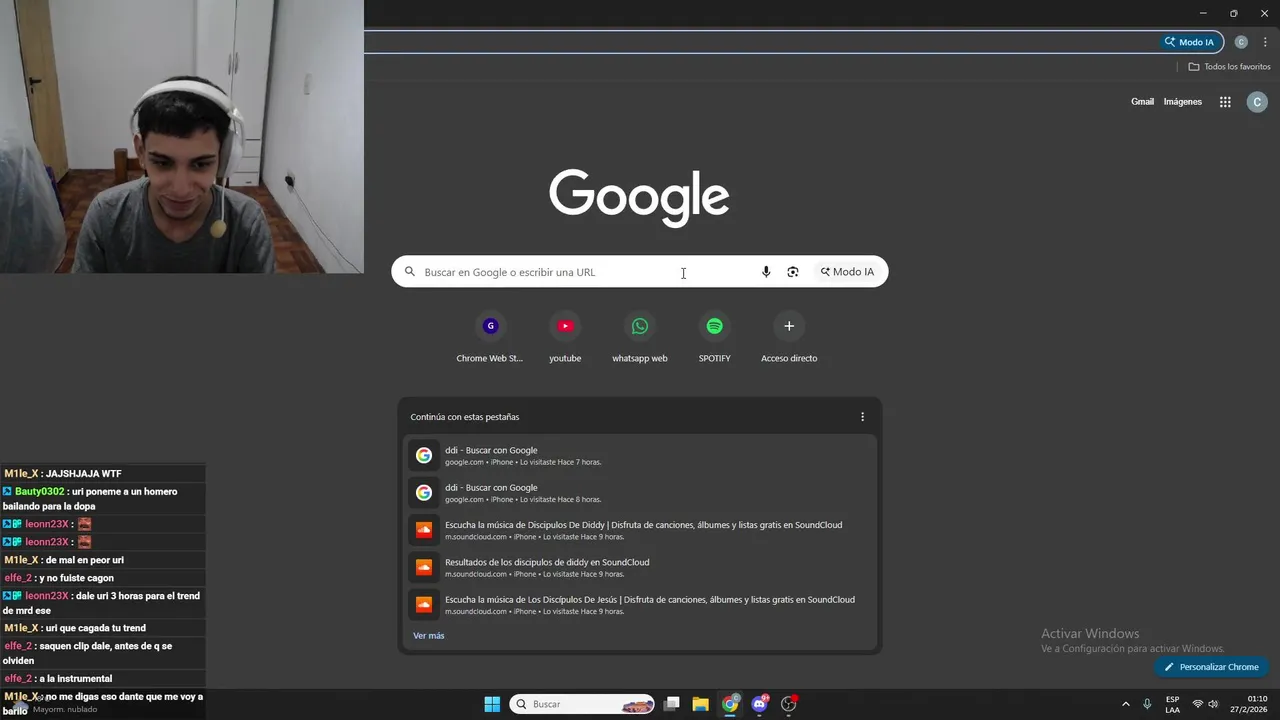Open OBS Studio from the taskbar
Screen dimensions: 1280x720
click(789, 704)
